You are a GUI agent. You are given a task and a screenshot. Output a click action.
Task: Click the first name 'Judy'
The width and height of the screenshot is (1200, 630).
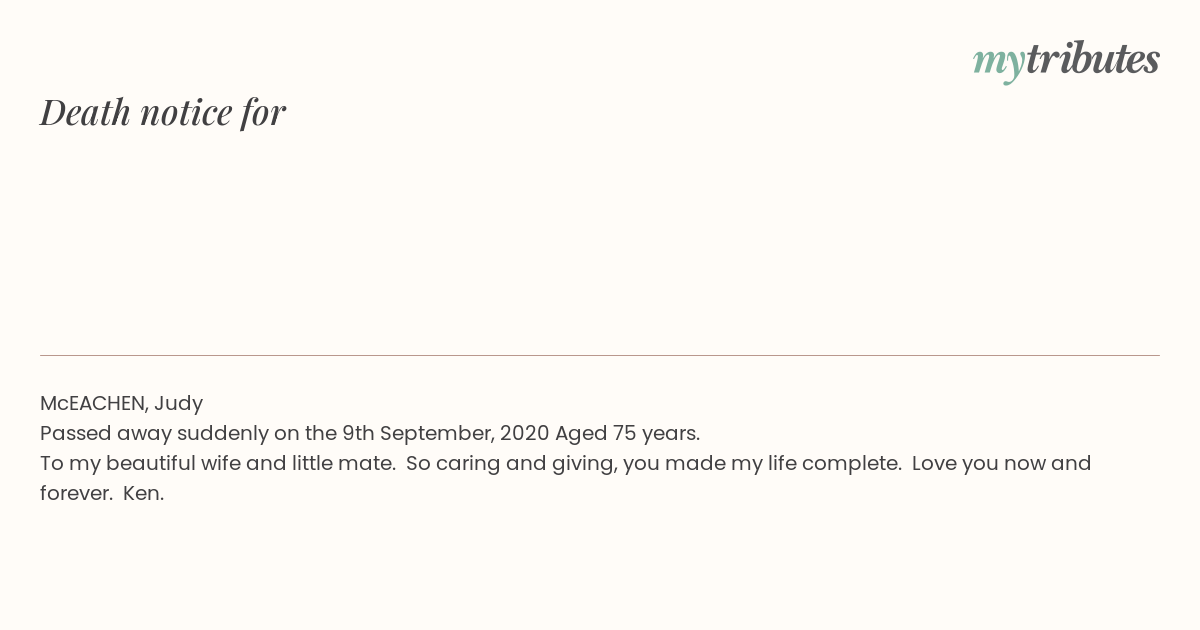tap(178, 404)
